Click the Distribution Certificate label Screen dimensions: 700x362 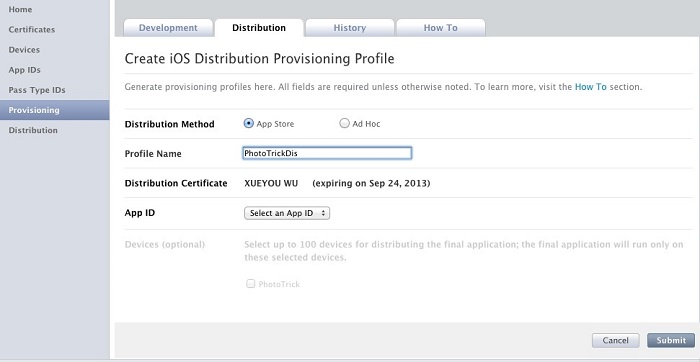click(176, 183)
